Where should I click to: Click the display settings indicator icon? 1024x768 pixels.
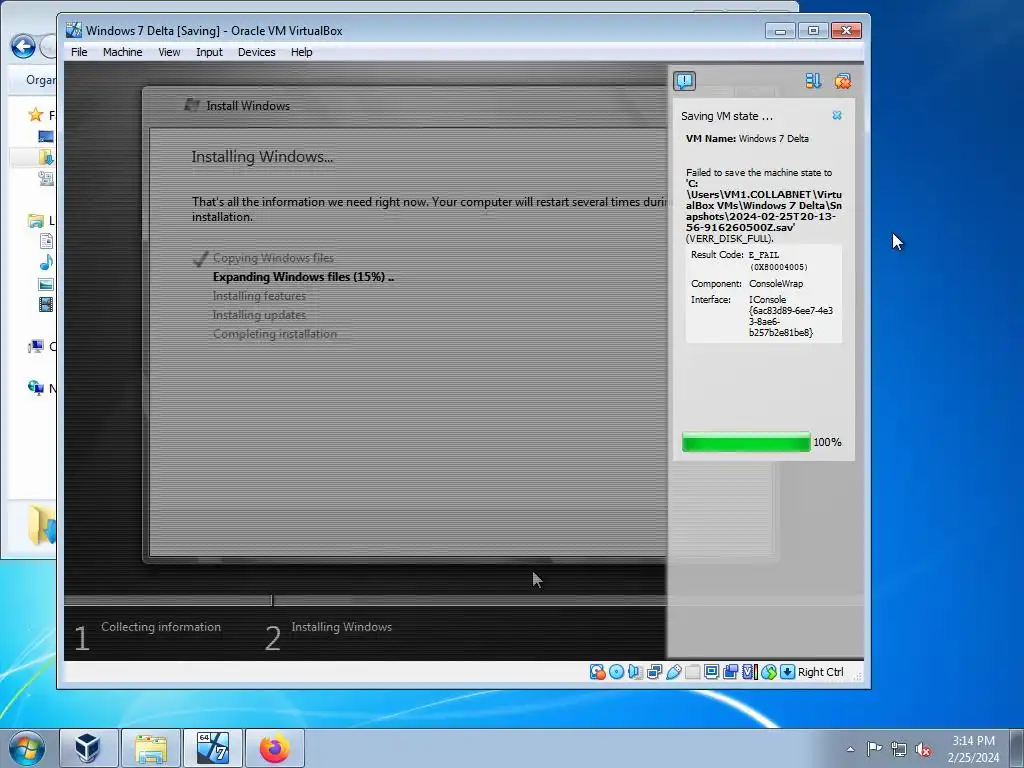click(711, 672)
